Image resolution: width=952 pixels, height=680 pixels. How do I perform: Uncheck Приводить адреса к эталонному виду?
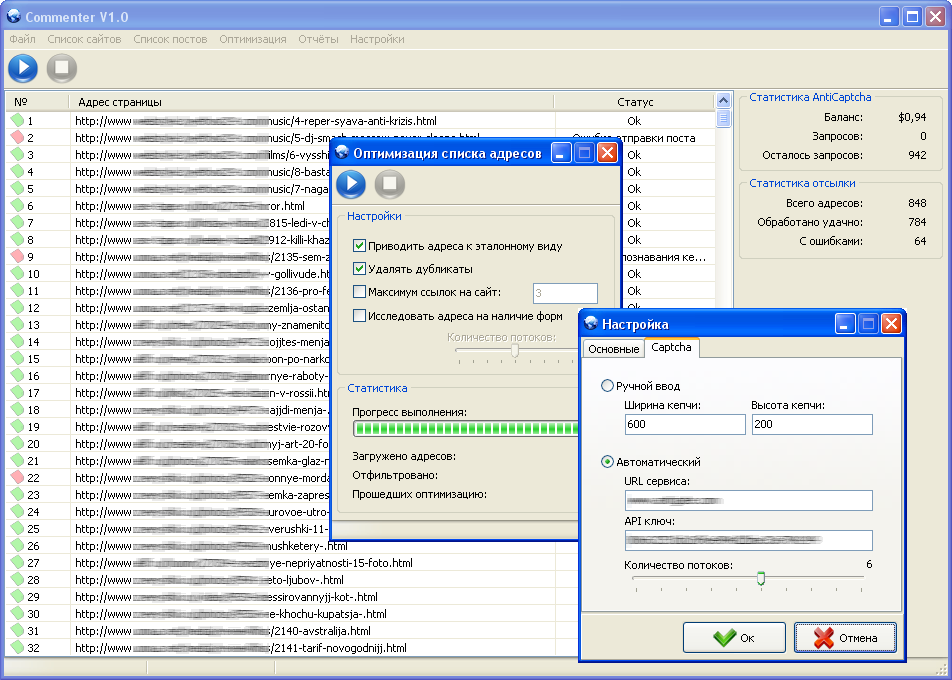(x=360, y=246)
